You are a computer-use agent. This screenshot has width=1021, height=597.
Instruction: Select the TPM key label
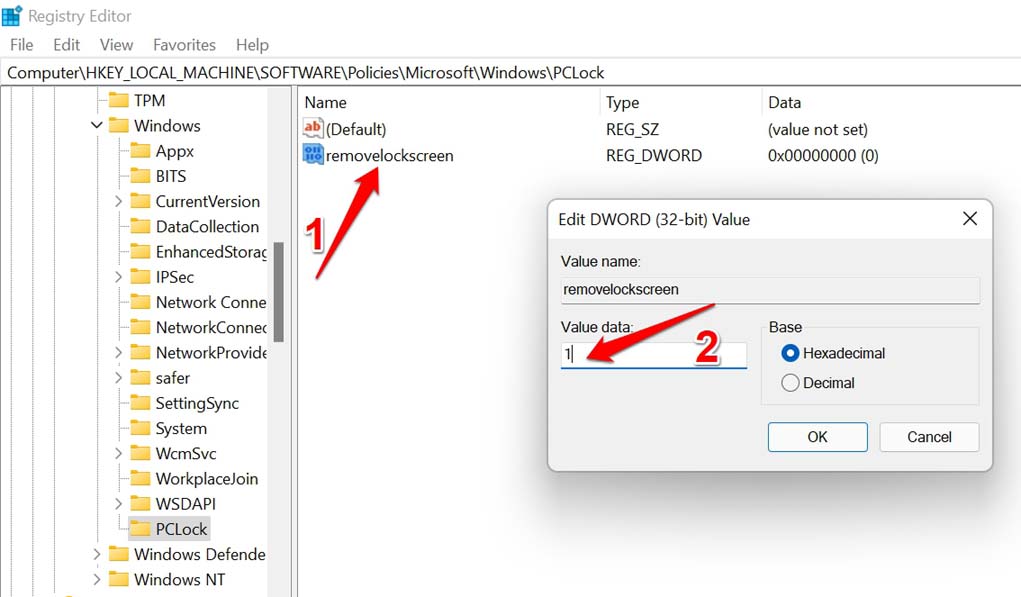[x=150, y=100]
